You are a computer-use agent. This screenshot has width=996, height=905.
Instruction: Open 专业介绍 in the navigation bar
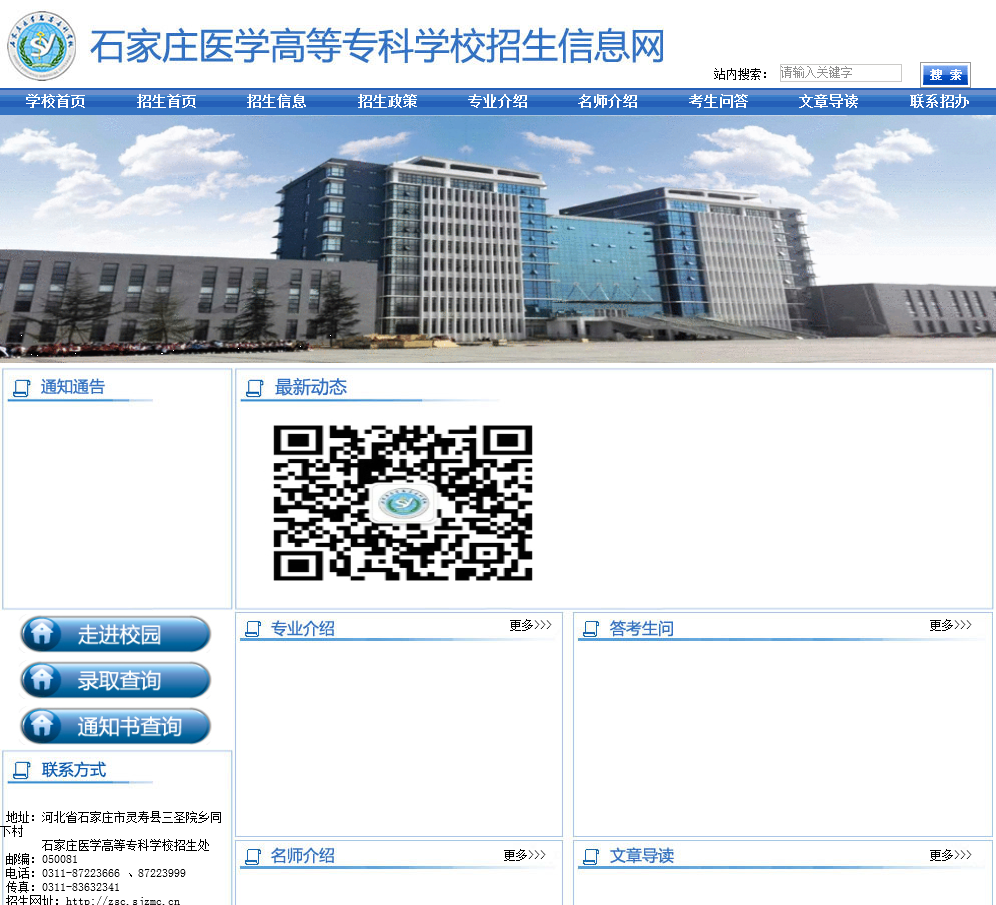point(497,102)
